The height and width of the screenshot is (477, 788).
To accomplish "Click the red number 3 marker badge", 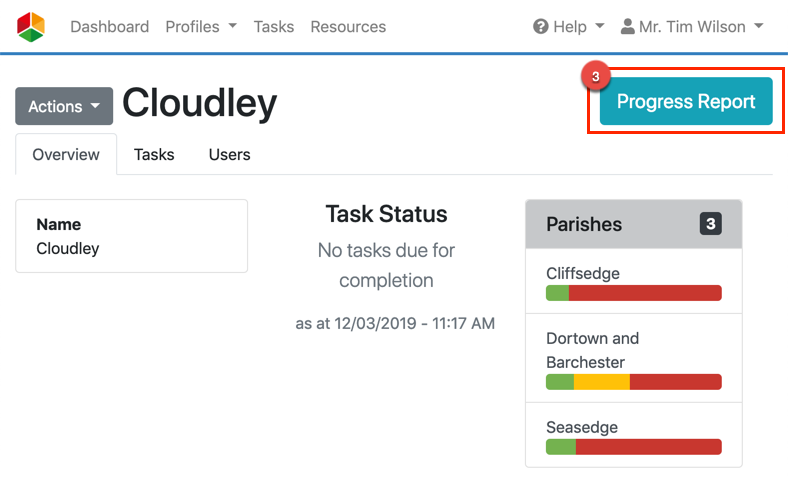I will pyautogui.click(x=597, y=76).
